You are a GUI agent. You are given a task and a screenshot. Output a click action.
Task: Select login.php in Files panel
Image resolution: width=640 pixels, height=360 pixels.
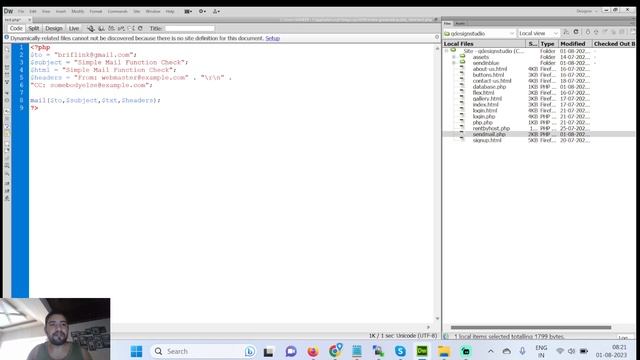pyautogui.click(x=484, y=116)
